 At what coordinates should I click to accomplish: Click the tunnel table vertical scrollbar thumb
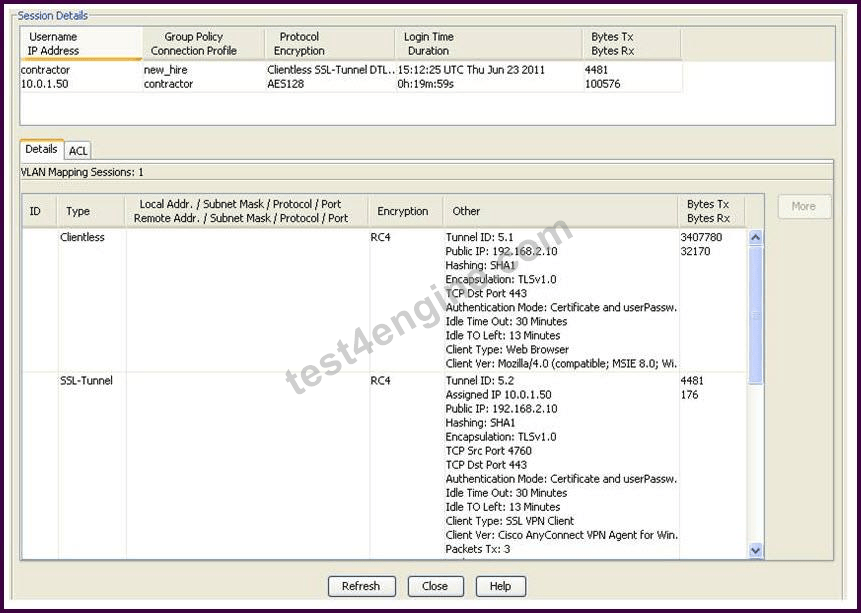(756, 315)
